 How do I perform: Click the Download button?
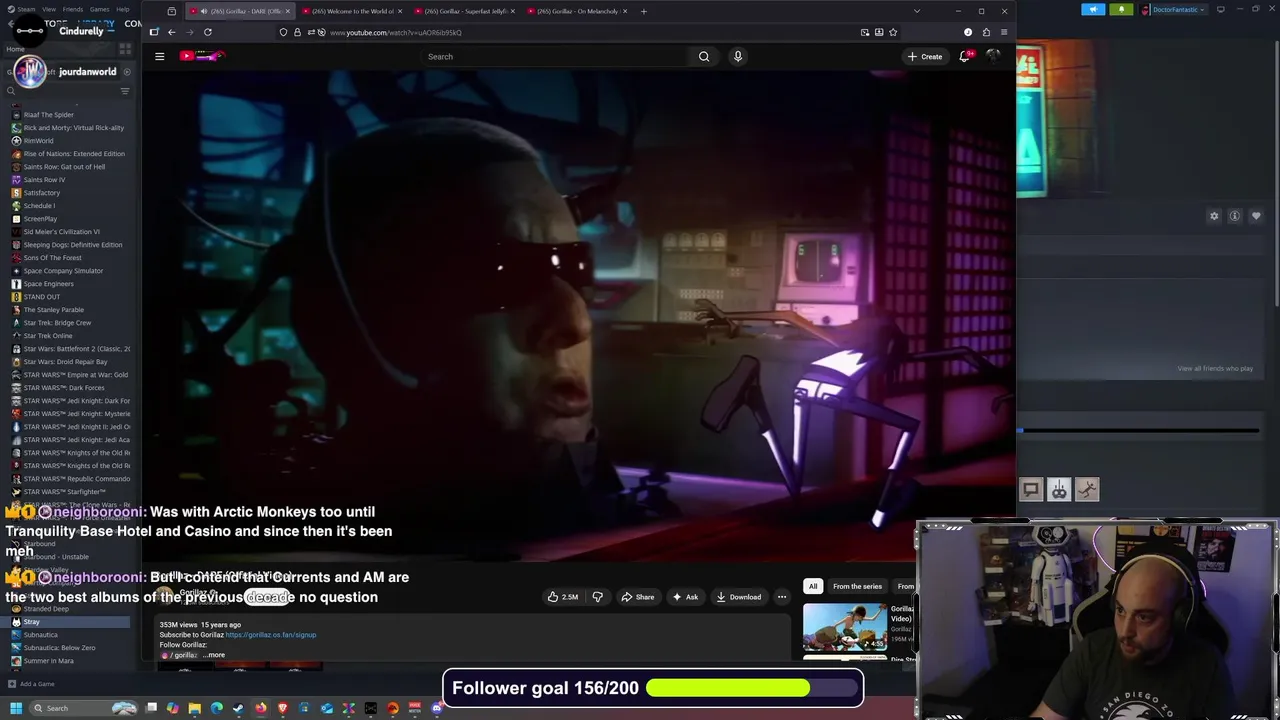point(738,597)
